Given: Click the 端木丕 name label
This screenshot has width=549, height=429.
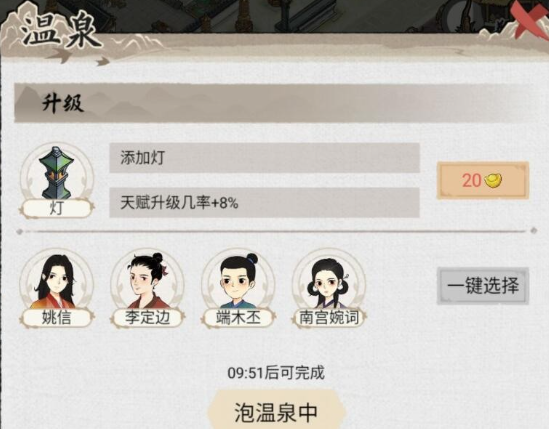Looking at the screenshot, I should click(238, 318).
